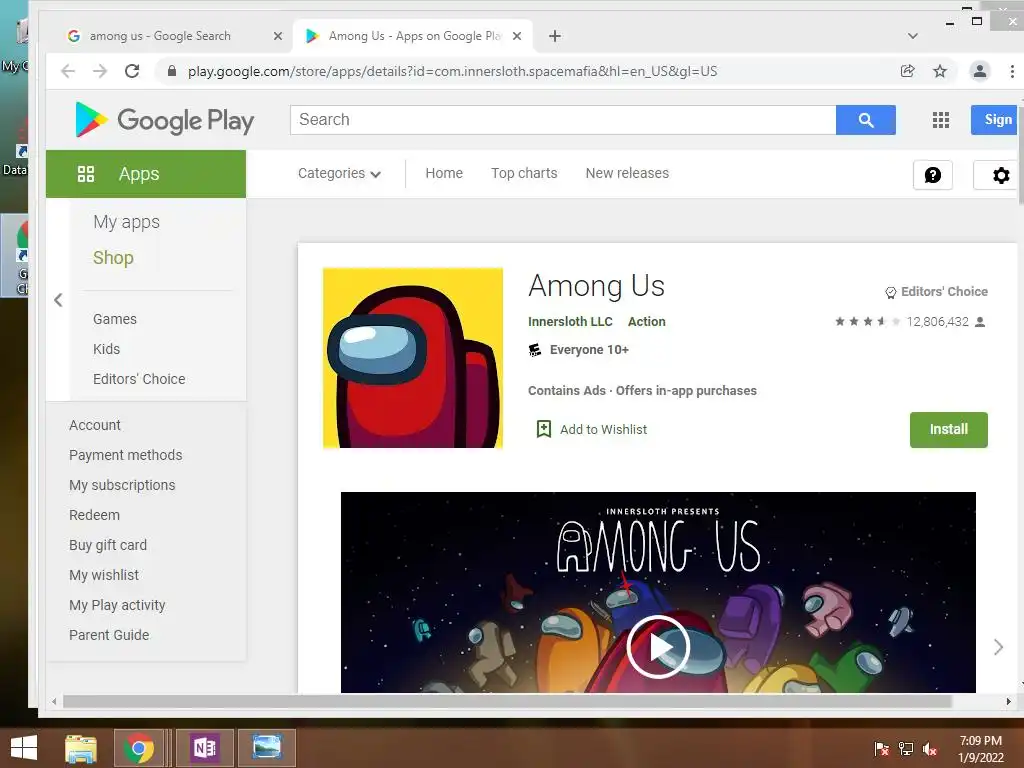This screenshot has width=1024, height=768.
Task: Click the green Install button
Action: click(x=948, y=430)
